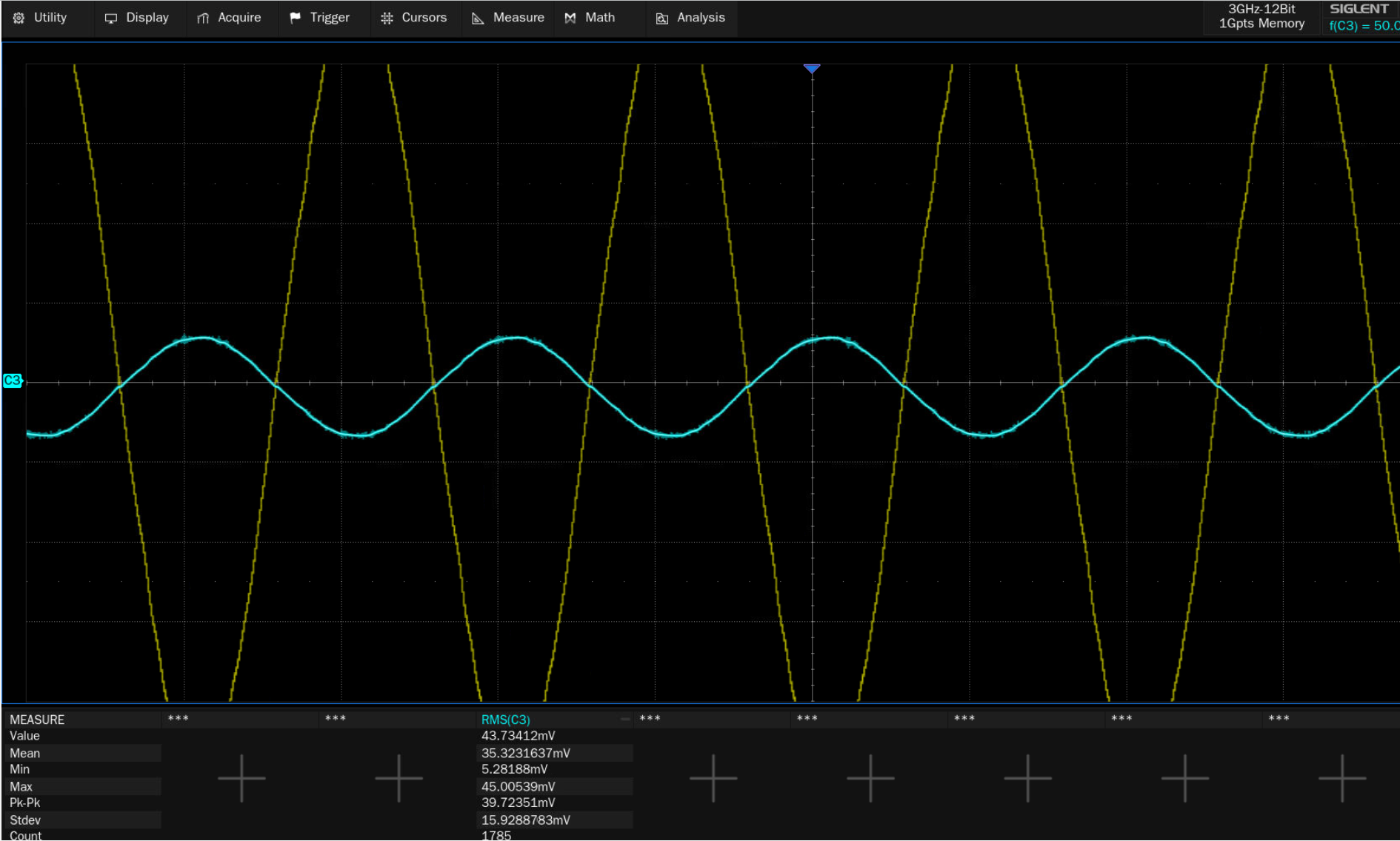1400x841 pixels.
Task: Select the C3 channel offset marker
Action: [13, 381]
